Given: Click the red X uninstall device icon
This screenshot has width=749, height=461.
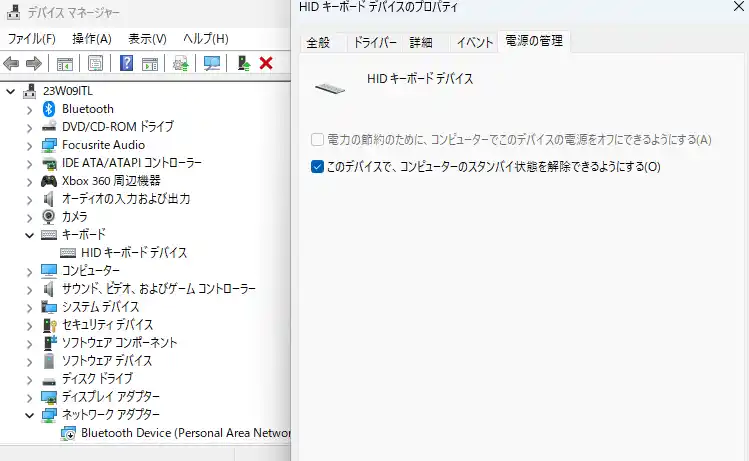Looking at the screenshot, I should click(x=266, y=64).
